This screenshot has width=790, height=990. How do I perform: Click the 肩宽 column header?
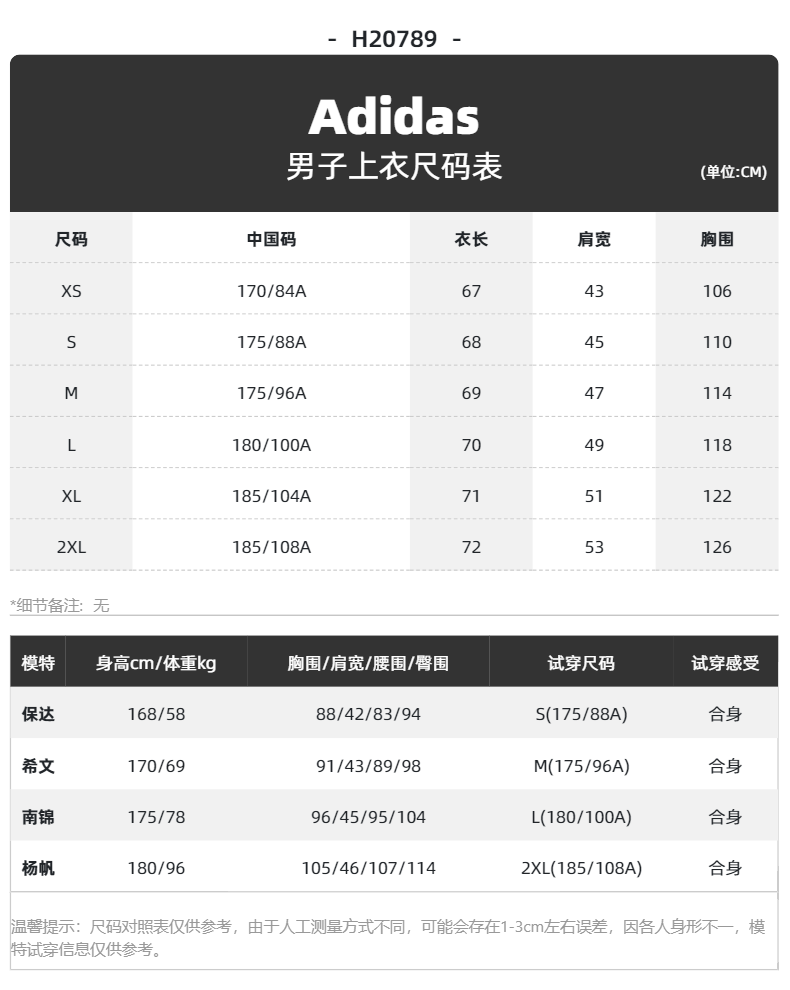(594, 239)
